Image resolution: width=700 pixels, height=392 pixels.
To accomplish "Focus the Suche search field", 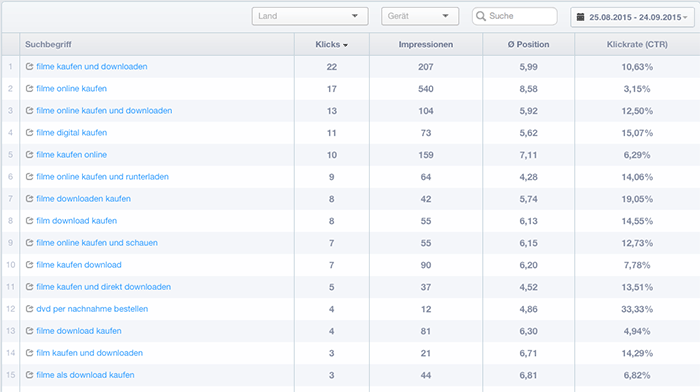I will coord(515,16).
